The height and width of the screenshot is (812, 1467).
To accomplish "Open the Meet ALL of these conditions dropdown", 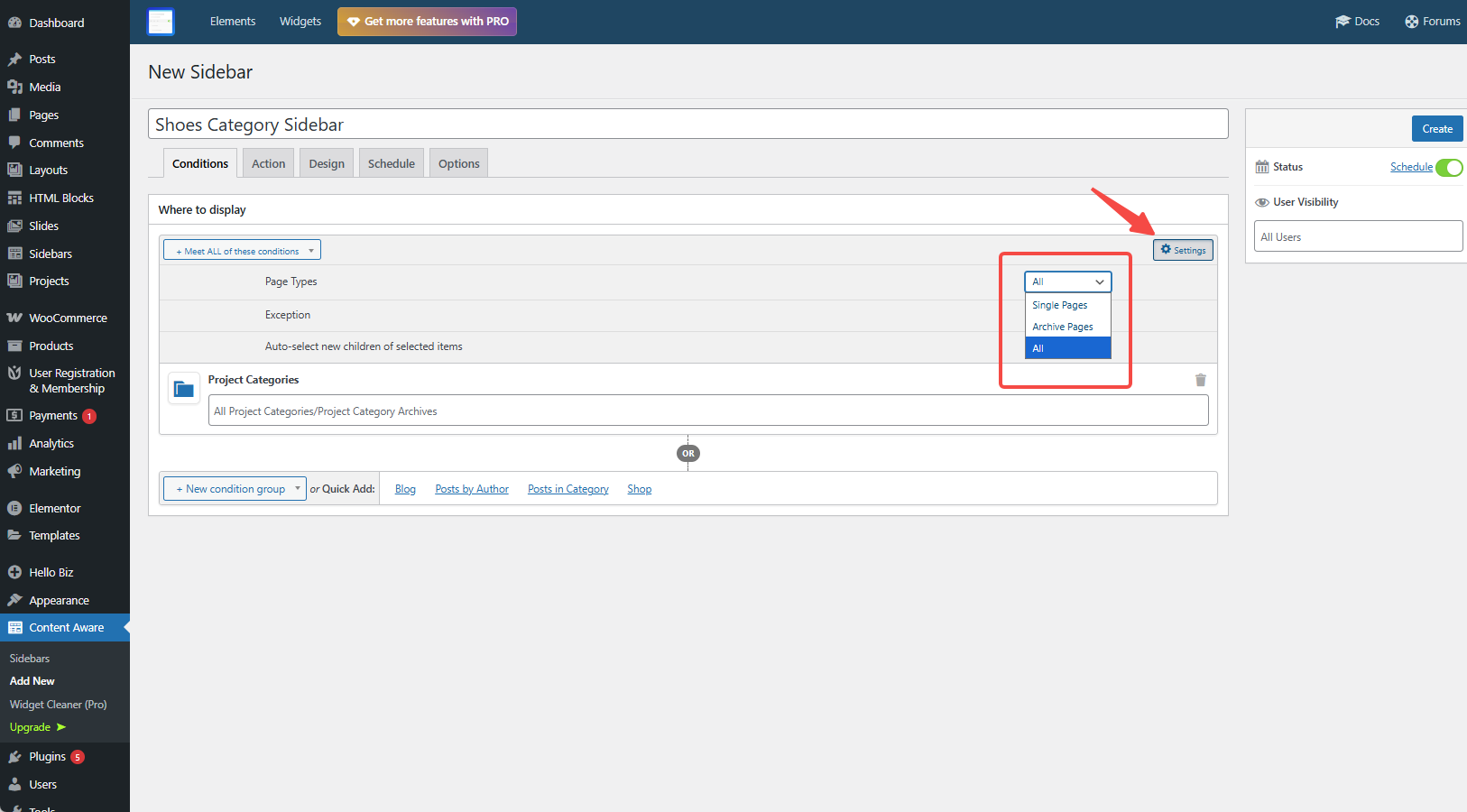I will coord(242,251).
